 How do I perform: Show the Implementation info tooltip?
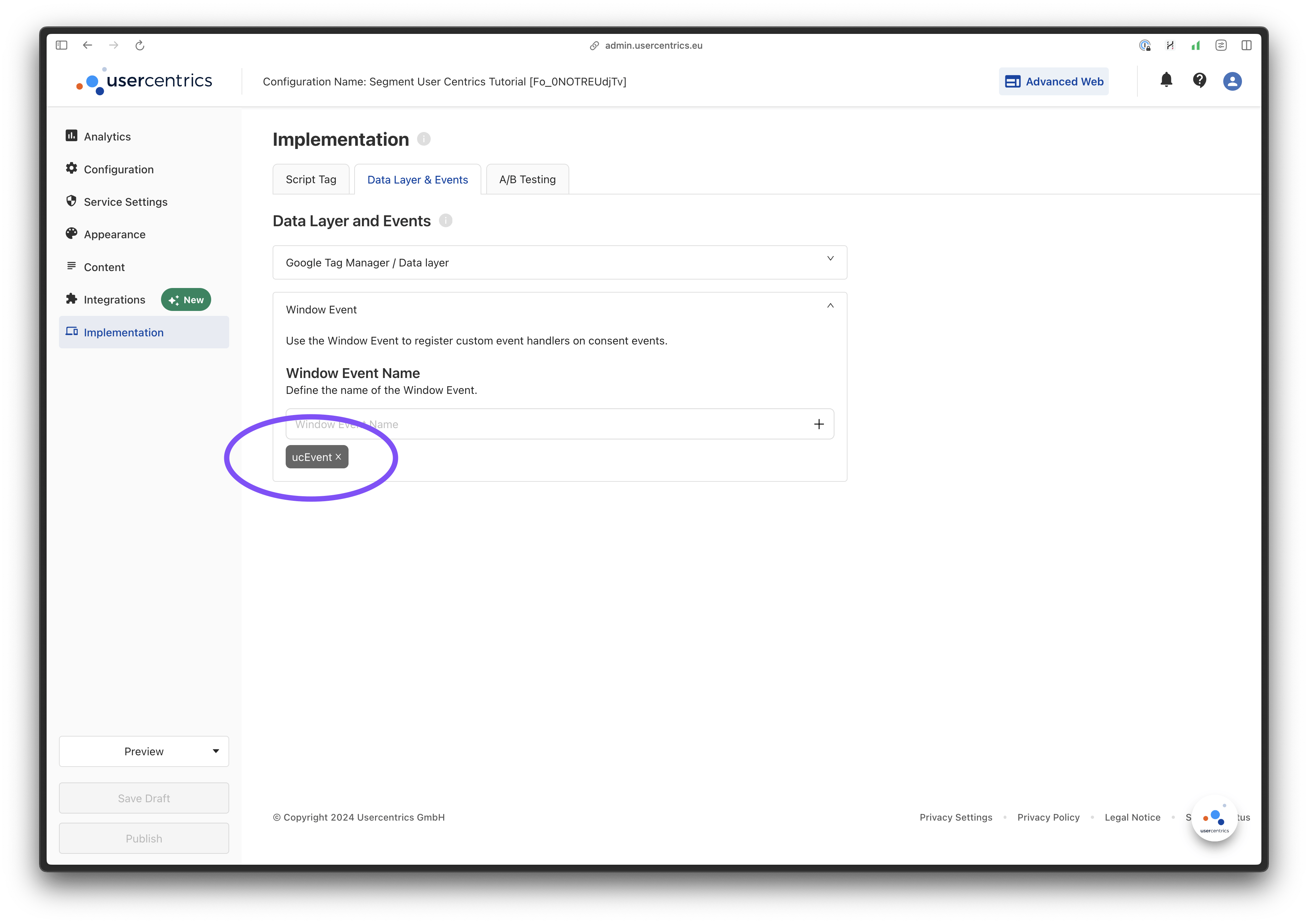point(423,138)
